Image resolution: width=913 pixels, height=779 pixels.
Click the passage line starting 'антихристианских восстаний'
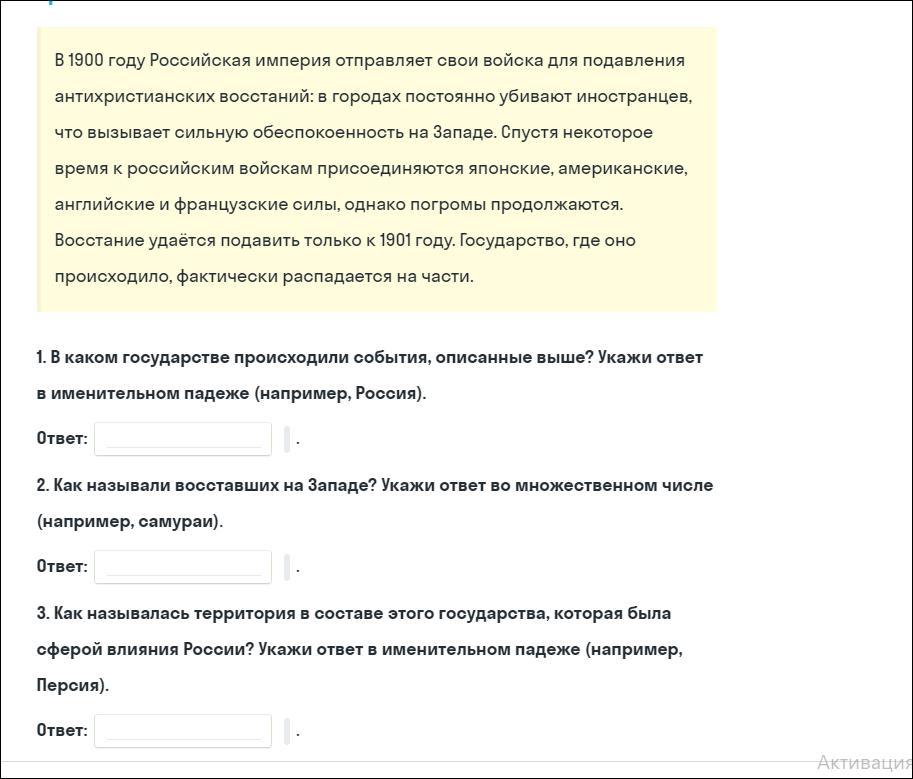[x=373, y=97]
